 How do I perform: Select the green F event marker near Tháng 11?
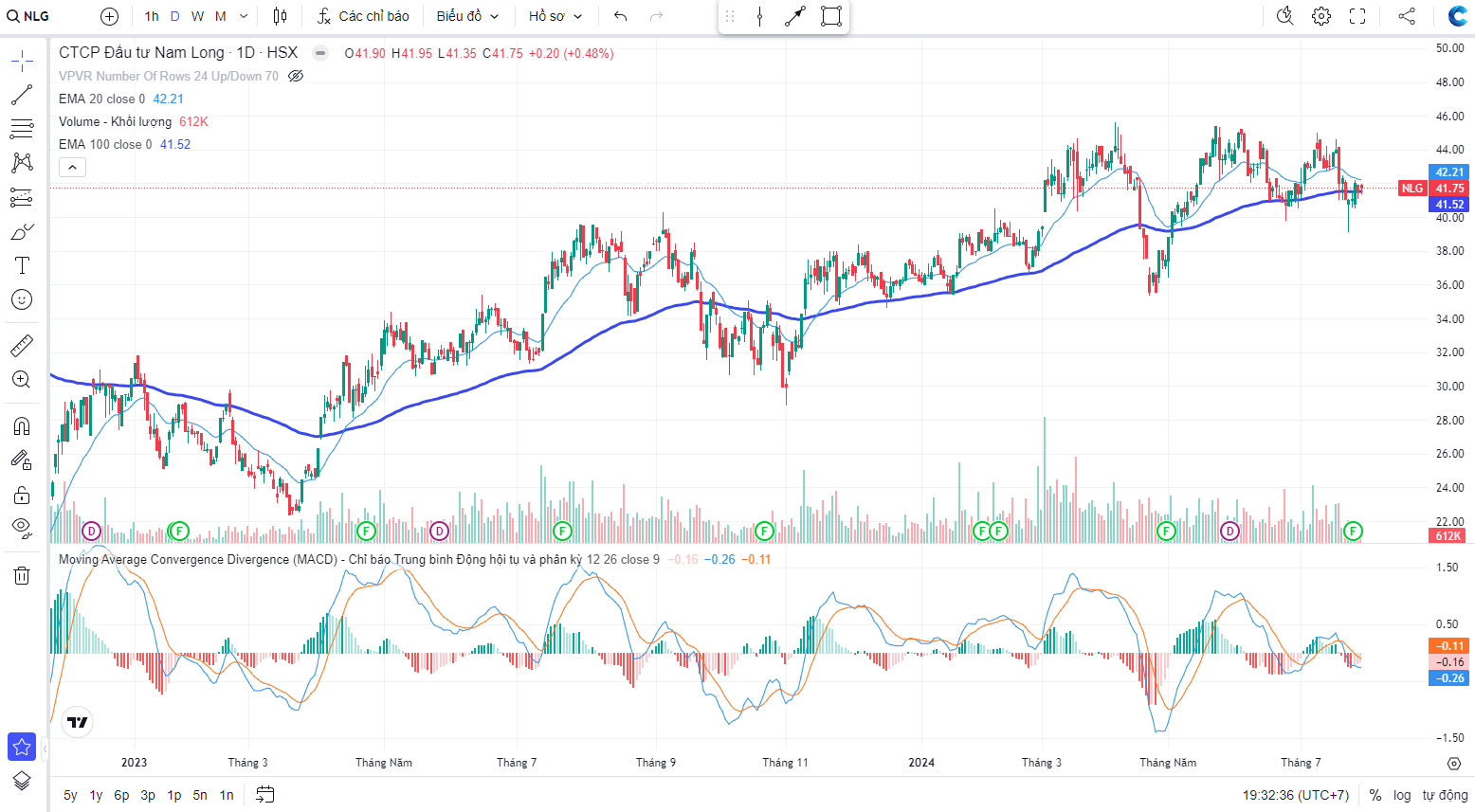pyautogui.click(x=764, y=532)
